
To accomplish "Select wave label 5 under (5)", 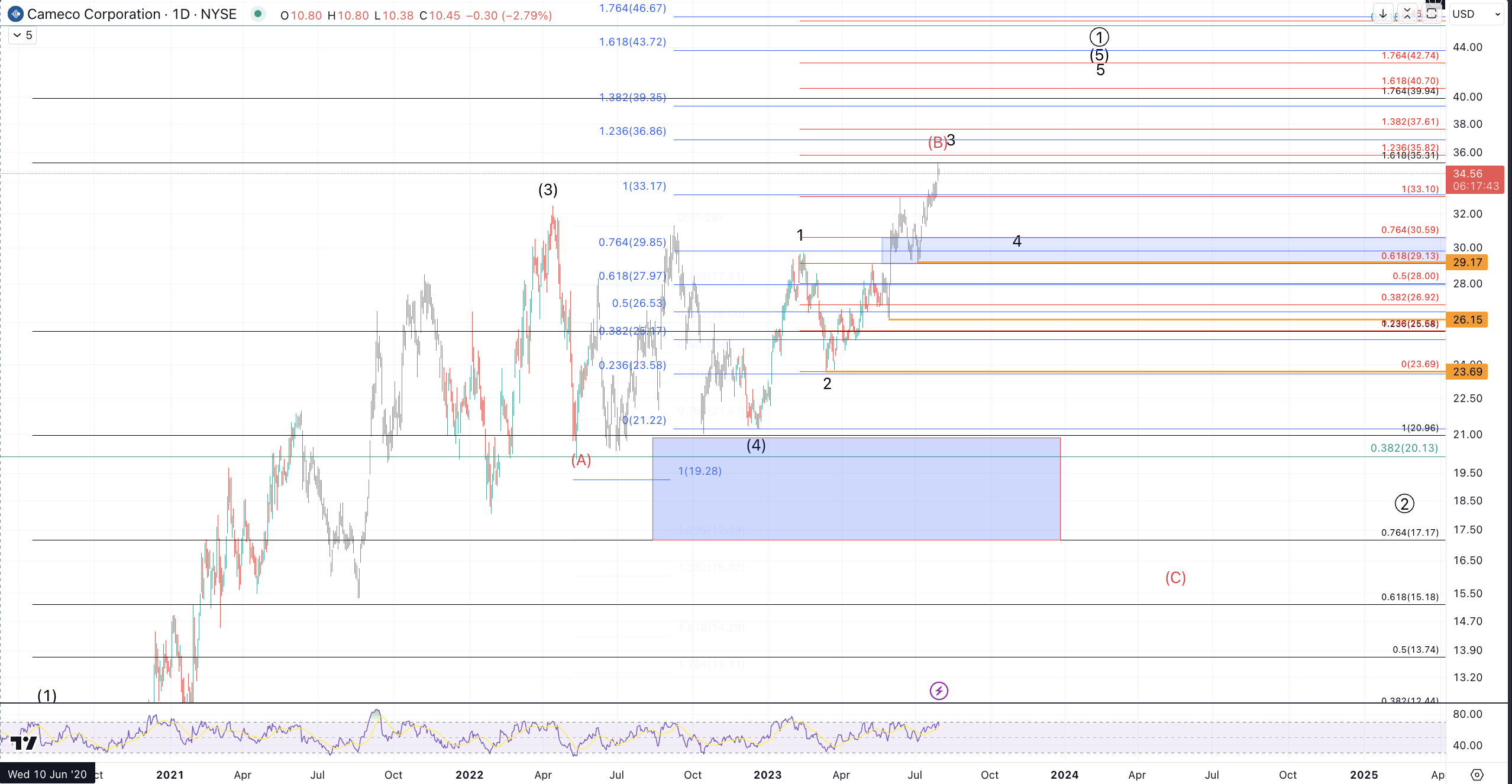I will coord(1100,70).
